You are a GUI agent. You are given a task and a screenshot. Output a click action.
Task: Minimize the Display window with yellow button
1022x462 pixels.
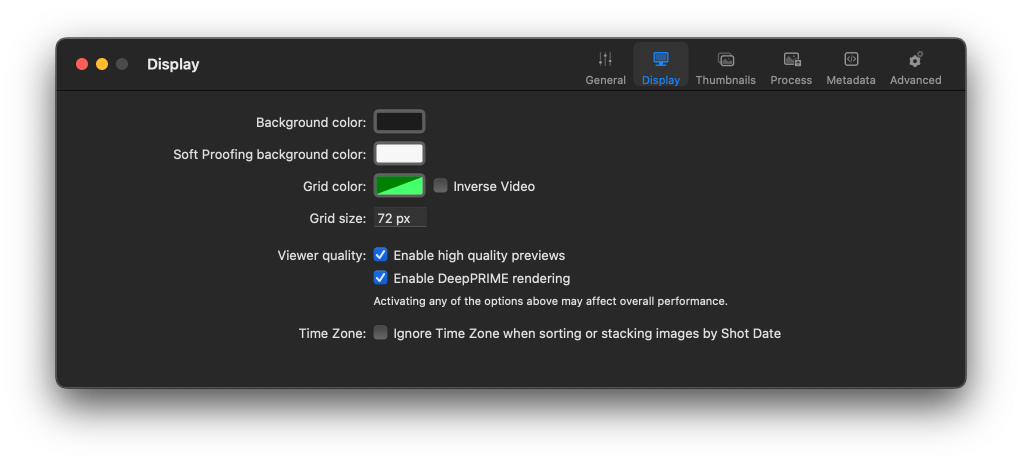click(x=102, y=64)
